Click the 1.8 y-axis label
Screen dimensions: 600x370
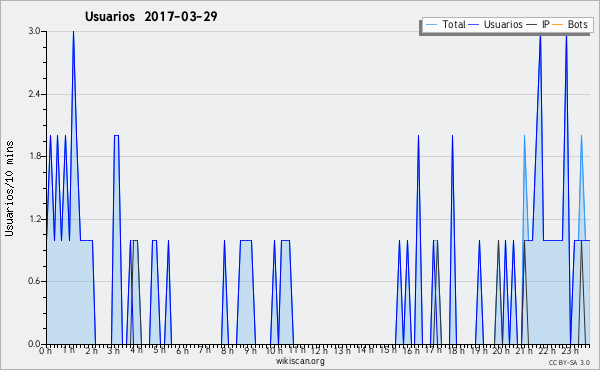[34, 156]
